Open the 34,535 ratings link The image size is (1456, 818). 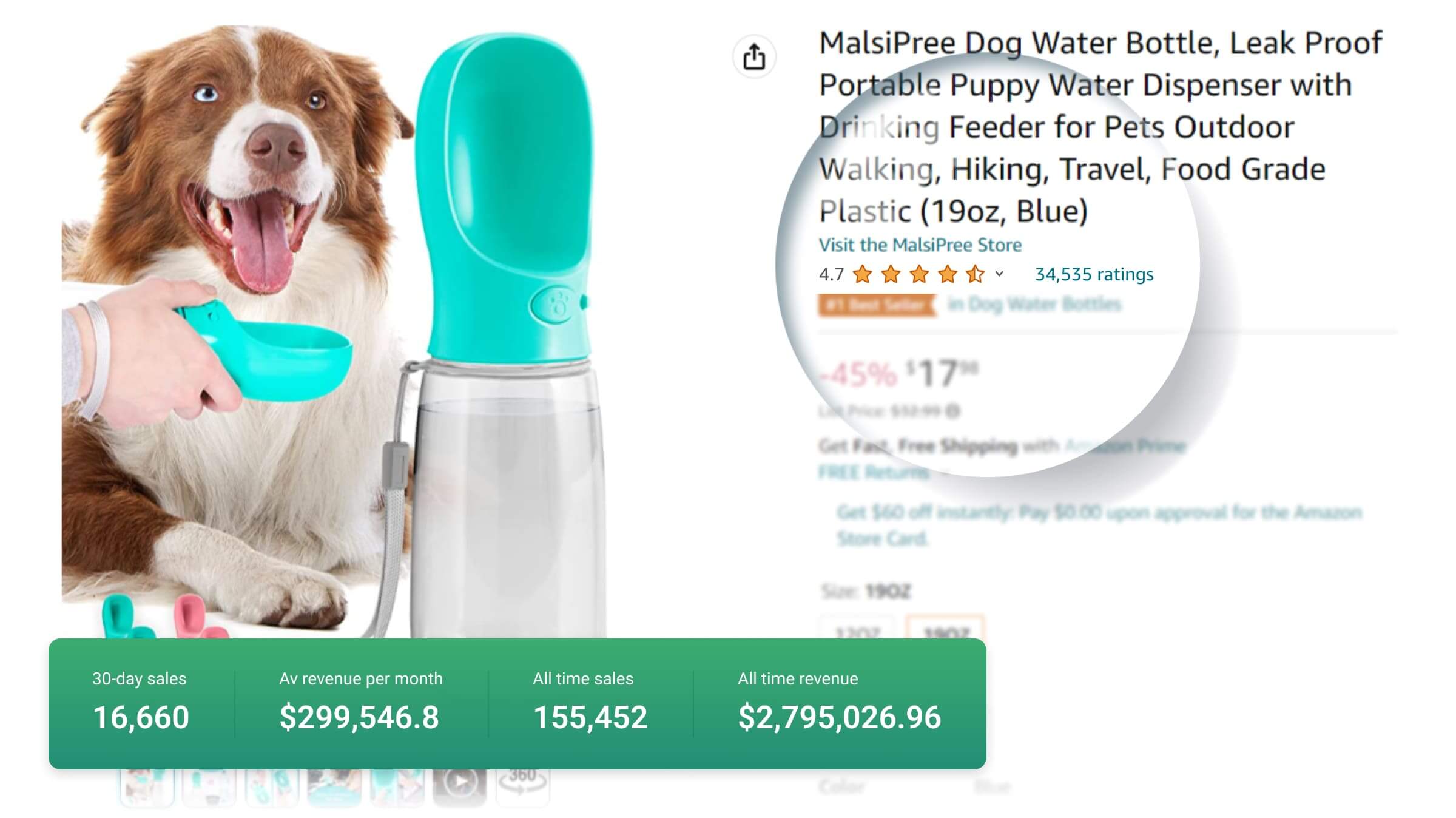1094,275
